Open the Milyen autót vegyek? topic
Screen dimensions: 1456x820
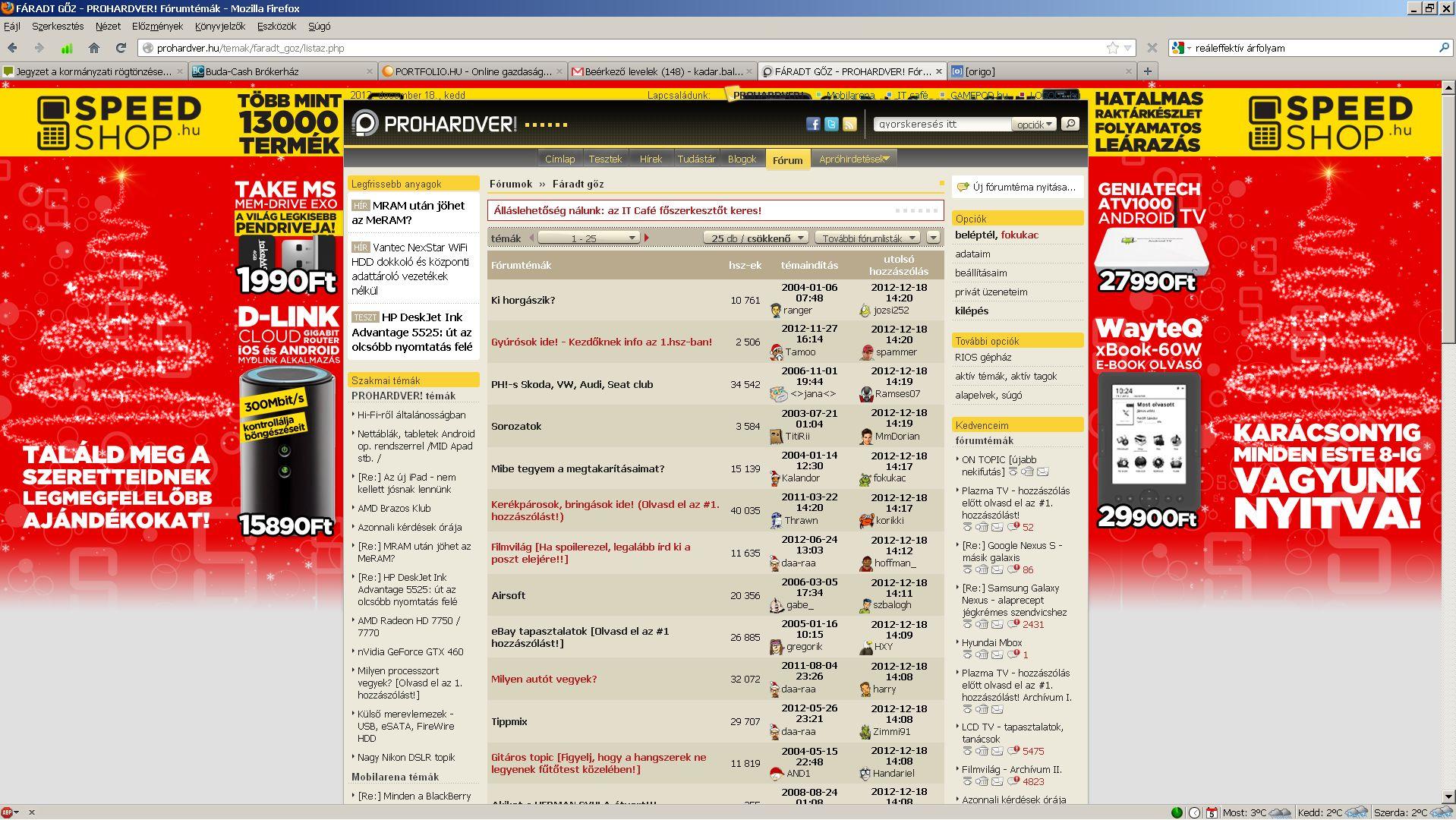pyautogui.click(x=544, y=679)
